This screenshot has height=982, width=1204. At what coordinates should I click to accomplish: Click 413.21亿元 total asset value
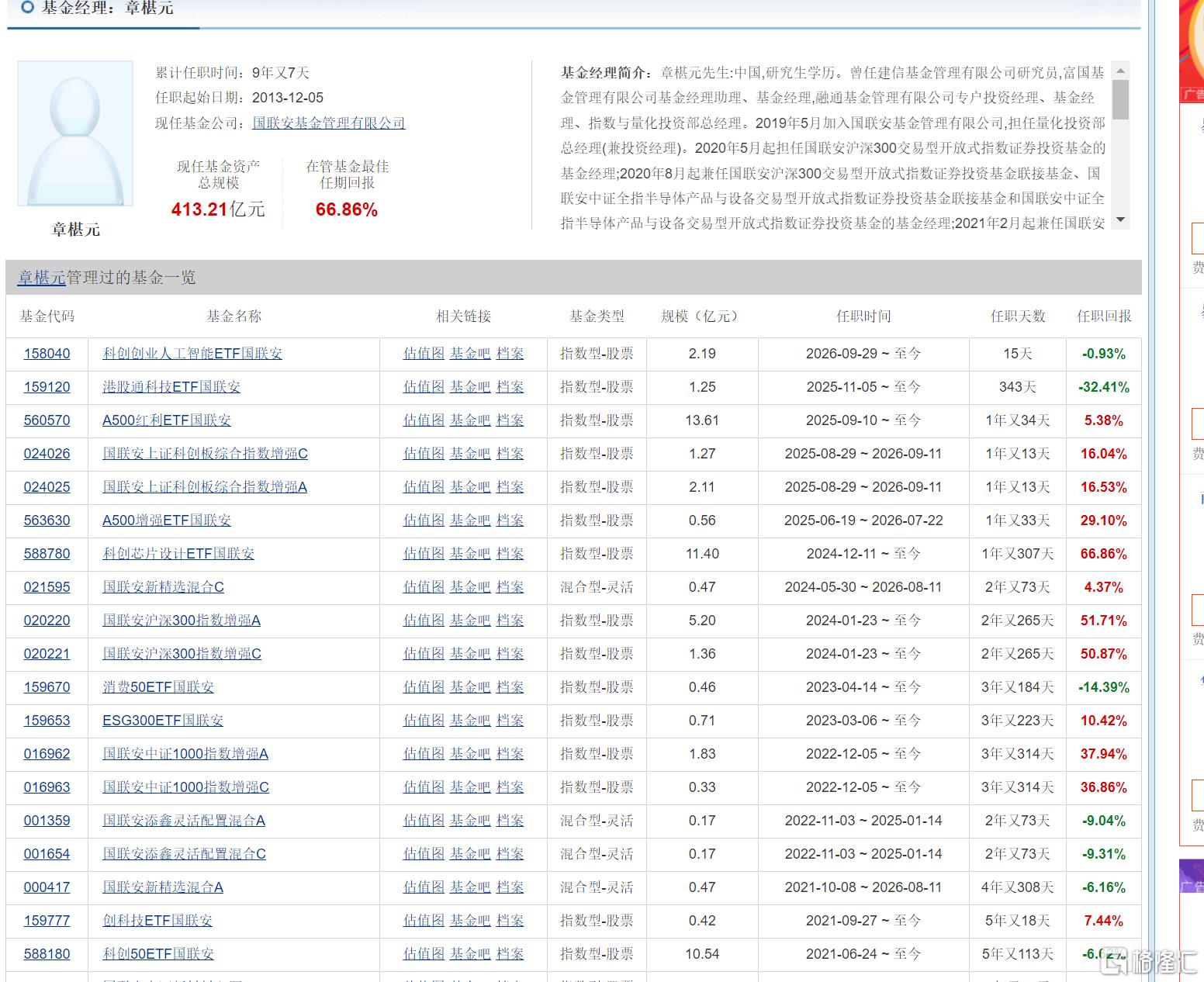click(x=218, y=209)
